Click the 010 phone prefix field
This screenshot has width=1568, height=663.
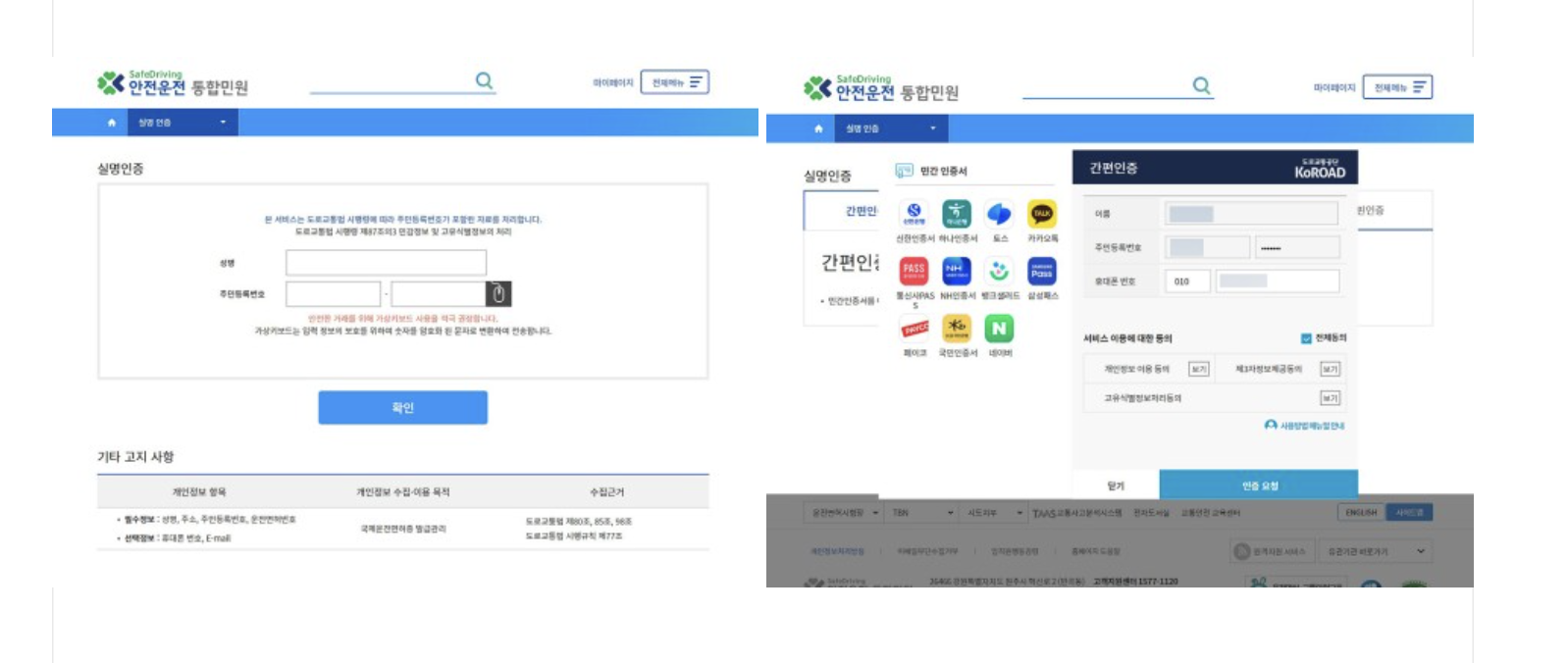[1187, 281]
